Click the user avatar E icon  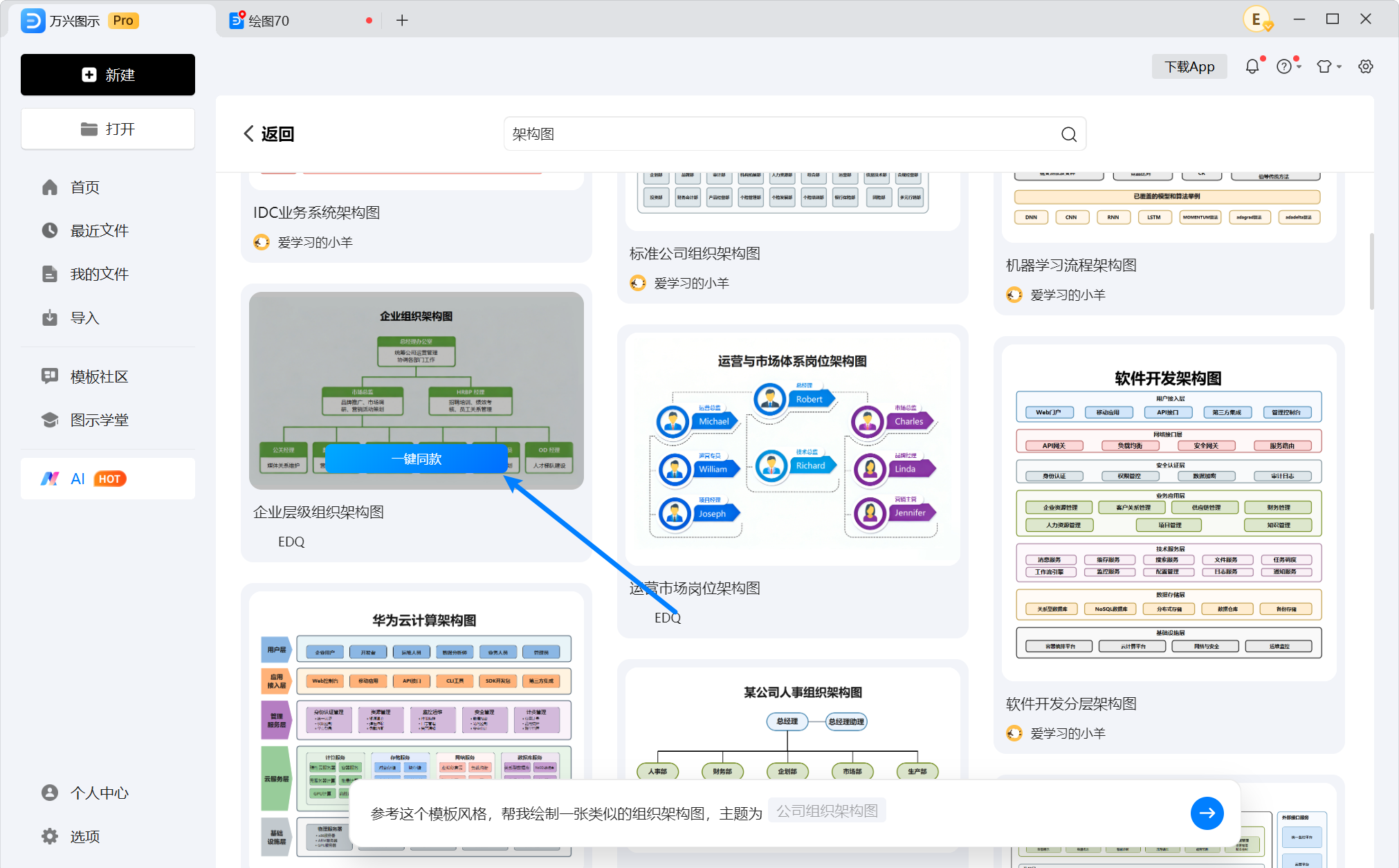[1256, 19]
